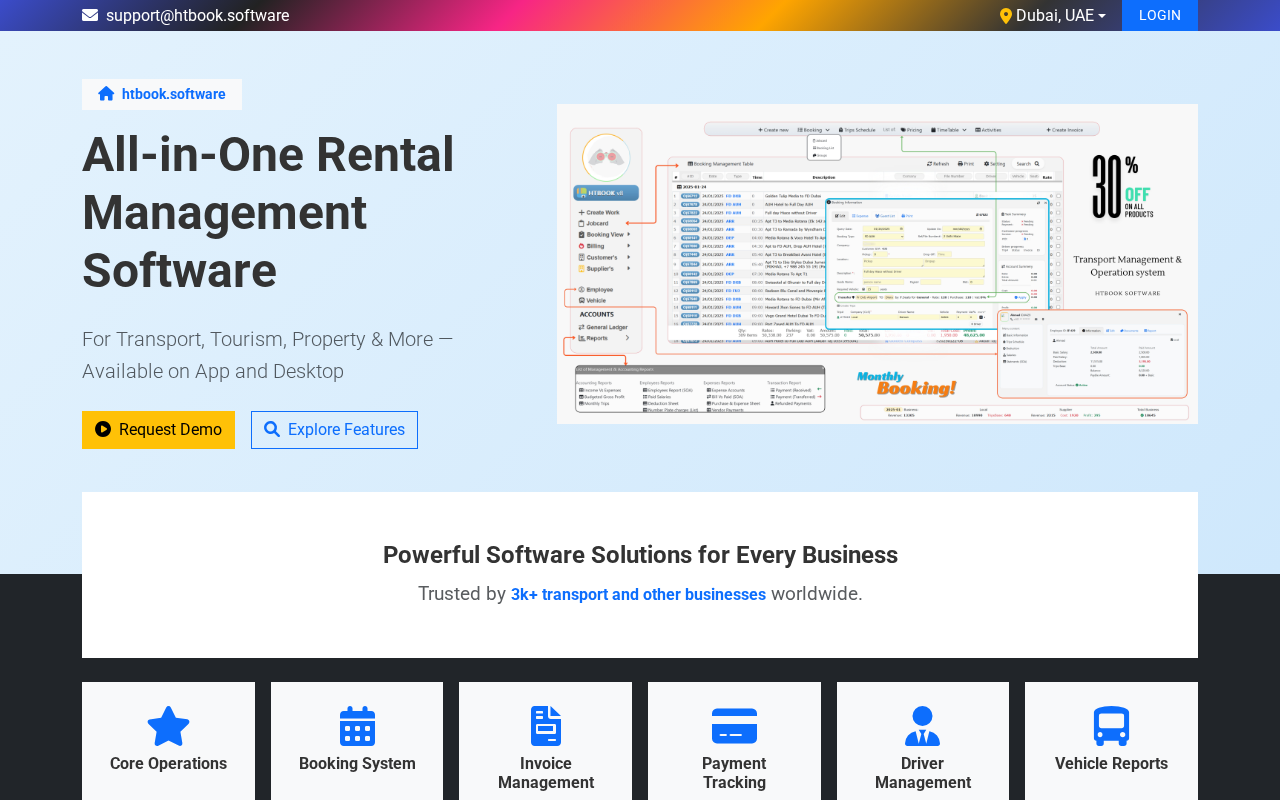Click the software dashboard preview image
This screenshot has width=1280, height=800.
(x=877, y=264)
